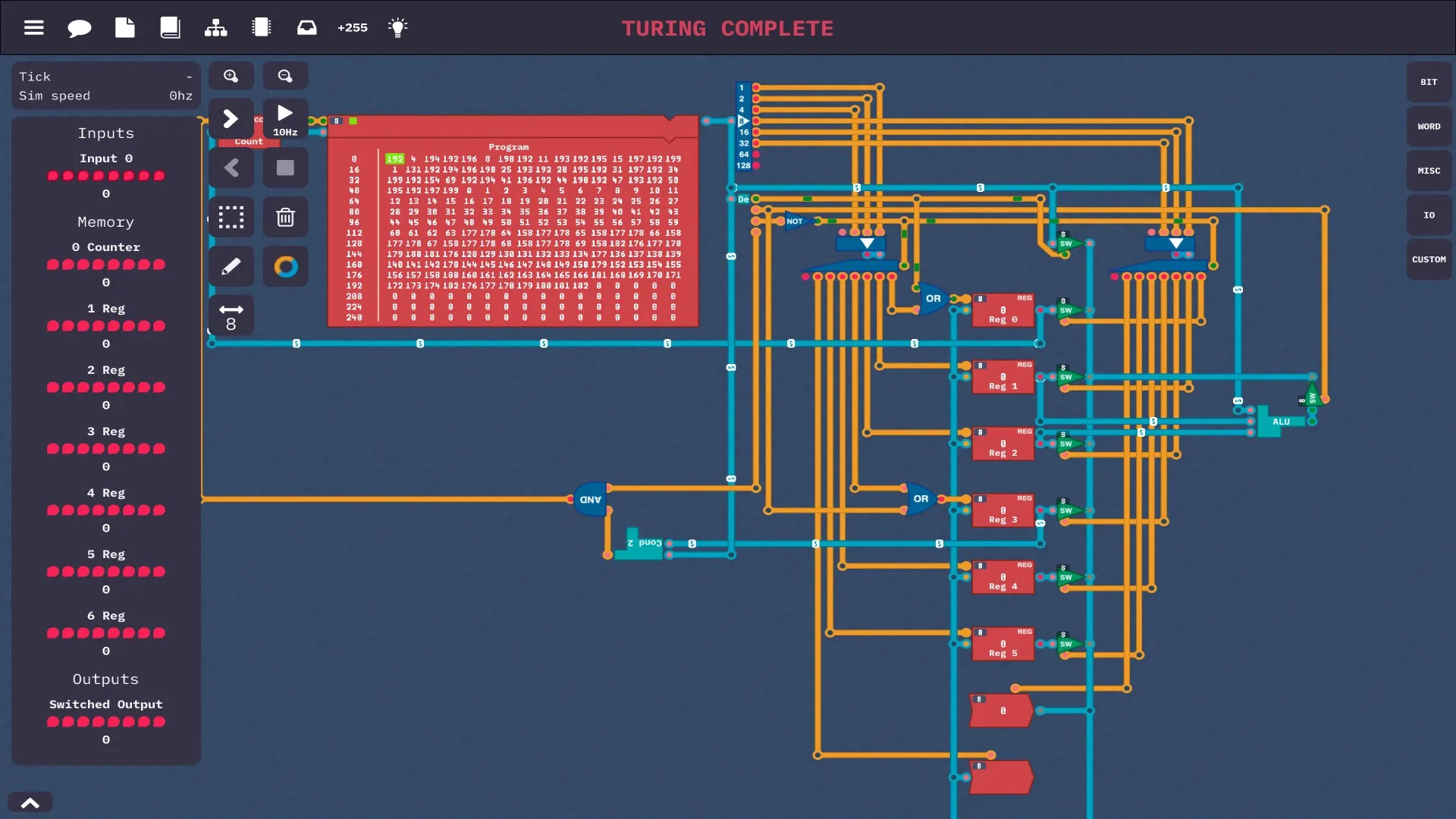Open the inbox tray icon
The width and height of the screenshot is (1456, 819).
(306, 28)
